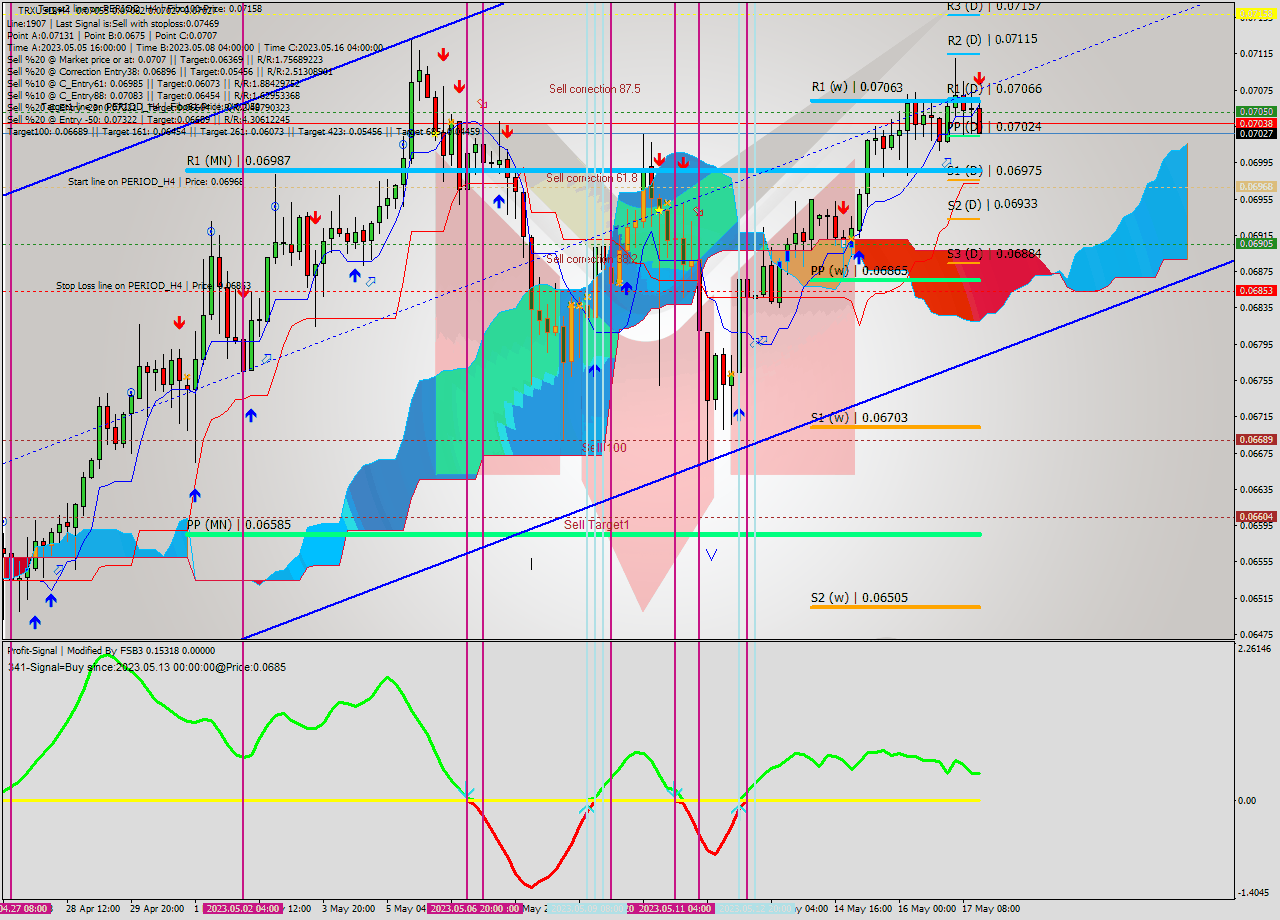
Task: Click the red 0.06853 price axis tag
Action: [x=1255, y=290]
